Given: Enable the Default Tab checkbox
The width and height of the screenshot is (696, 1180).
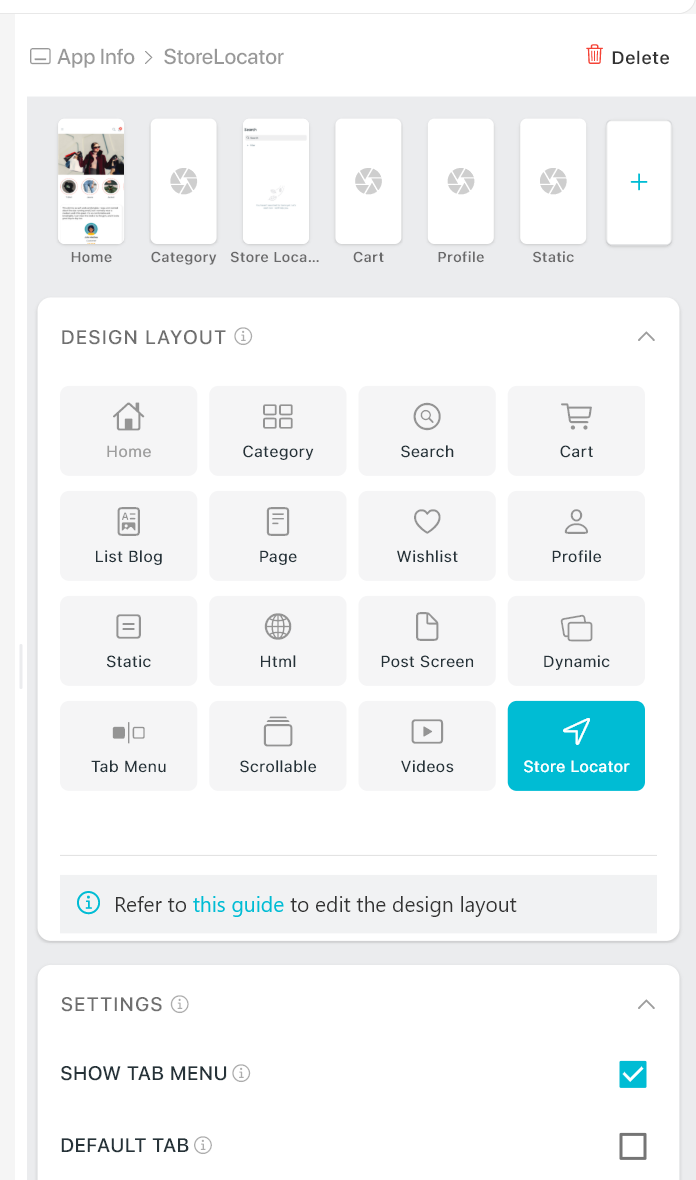Looking at the screenshot, I should [x=633, y=1146].
